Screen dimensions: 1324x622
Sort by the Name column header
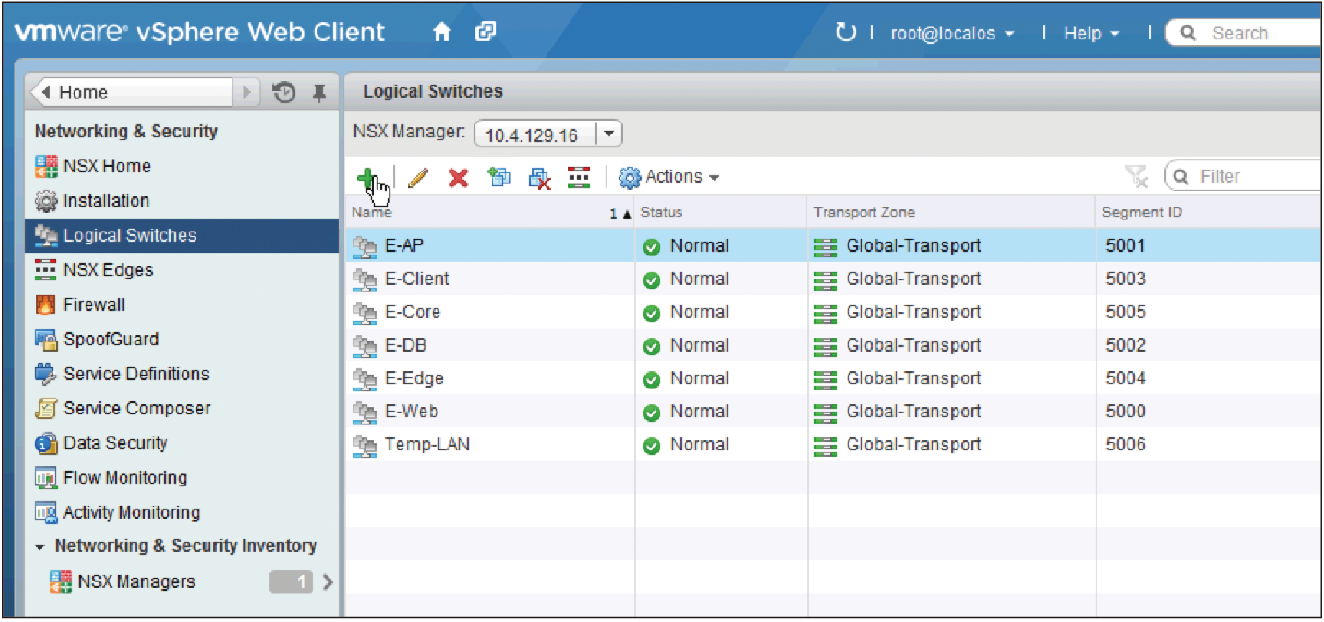[490, 212]
